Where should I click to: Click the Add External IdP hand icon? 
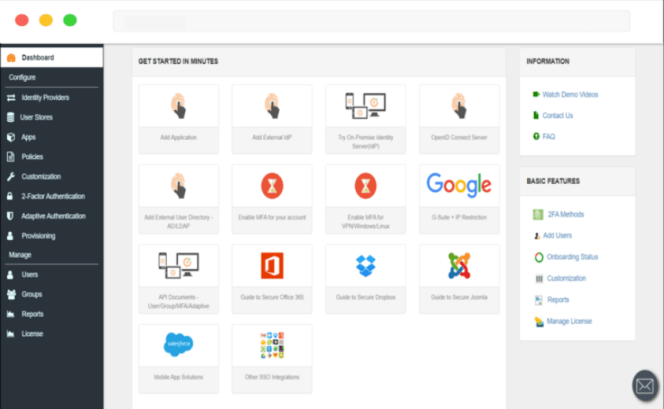[x=272, y=106]
